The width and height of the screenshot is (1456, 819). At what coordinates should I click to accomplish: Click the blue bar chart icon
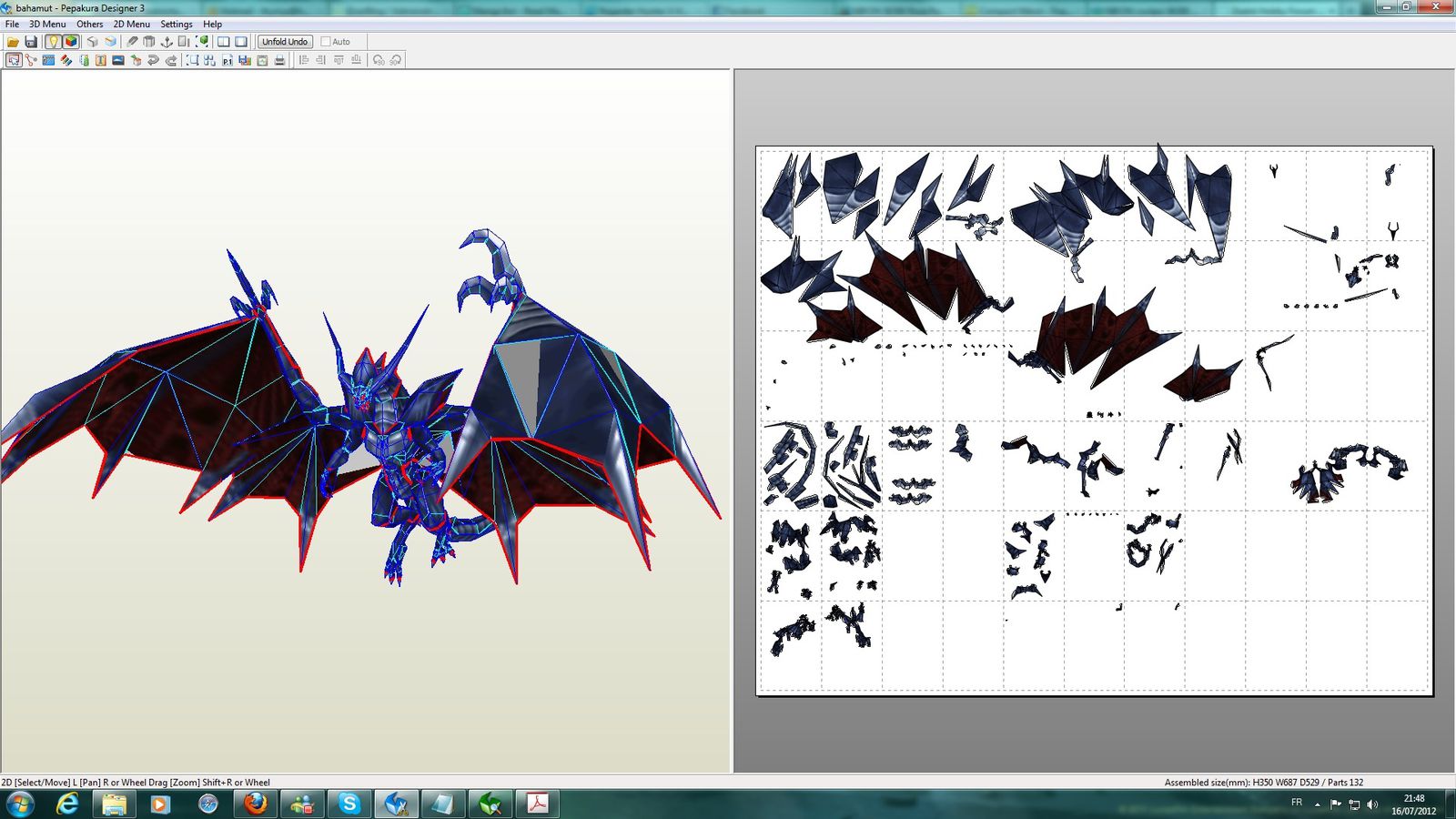pyautogui.click(x=245, y=60)
